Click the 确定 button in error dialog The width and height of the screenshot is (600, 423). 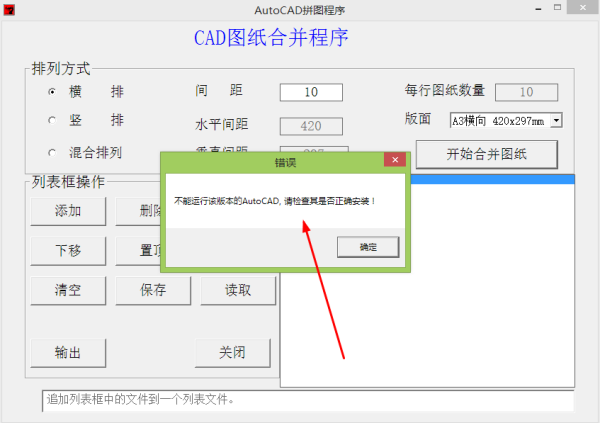click(x=368, y=247)
